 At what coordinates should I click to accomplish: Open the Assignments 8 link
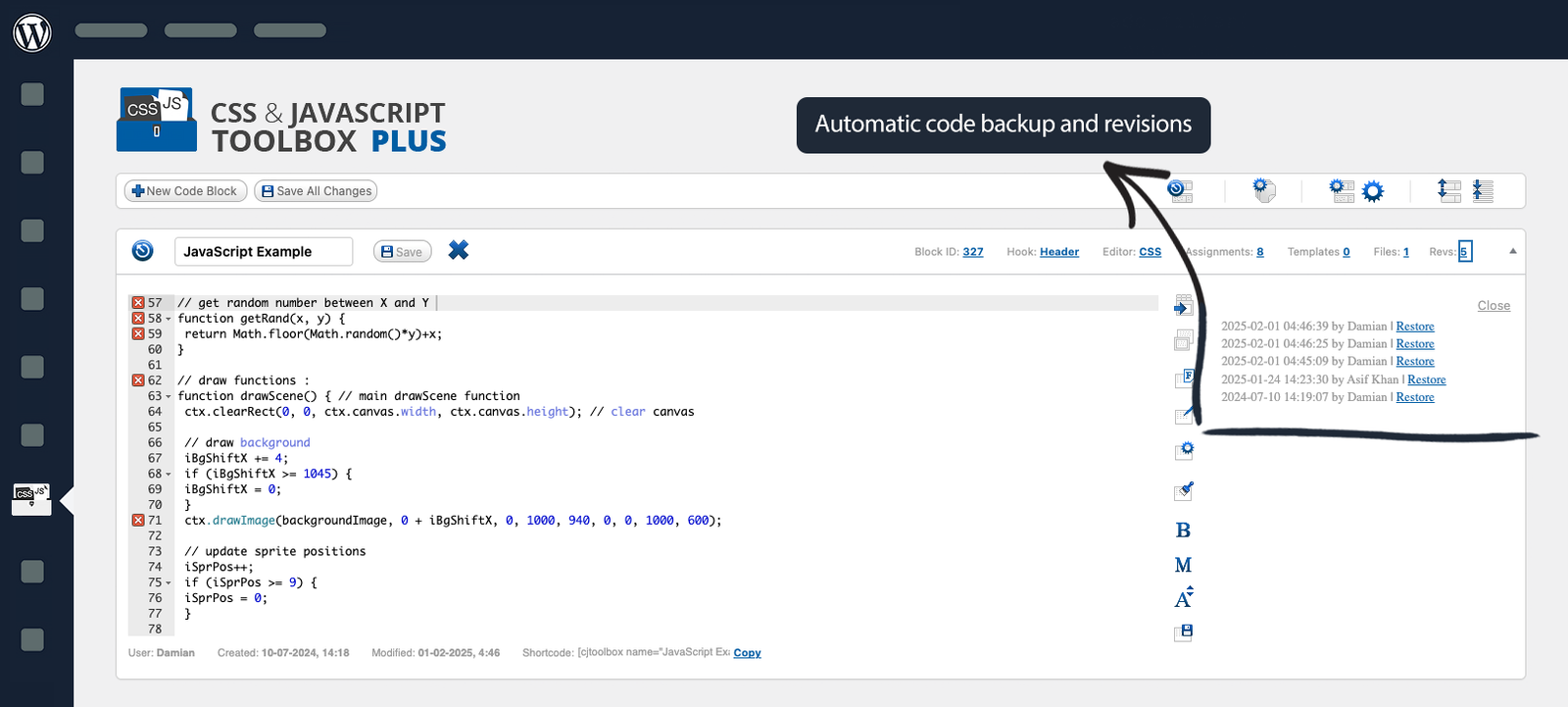tap(1260, 252)
